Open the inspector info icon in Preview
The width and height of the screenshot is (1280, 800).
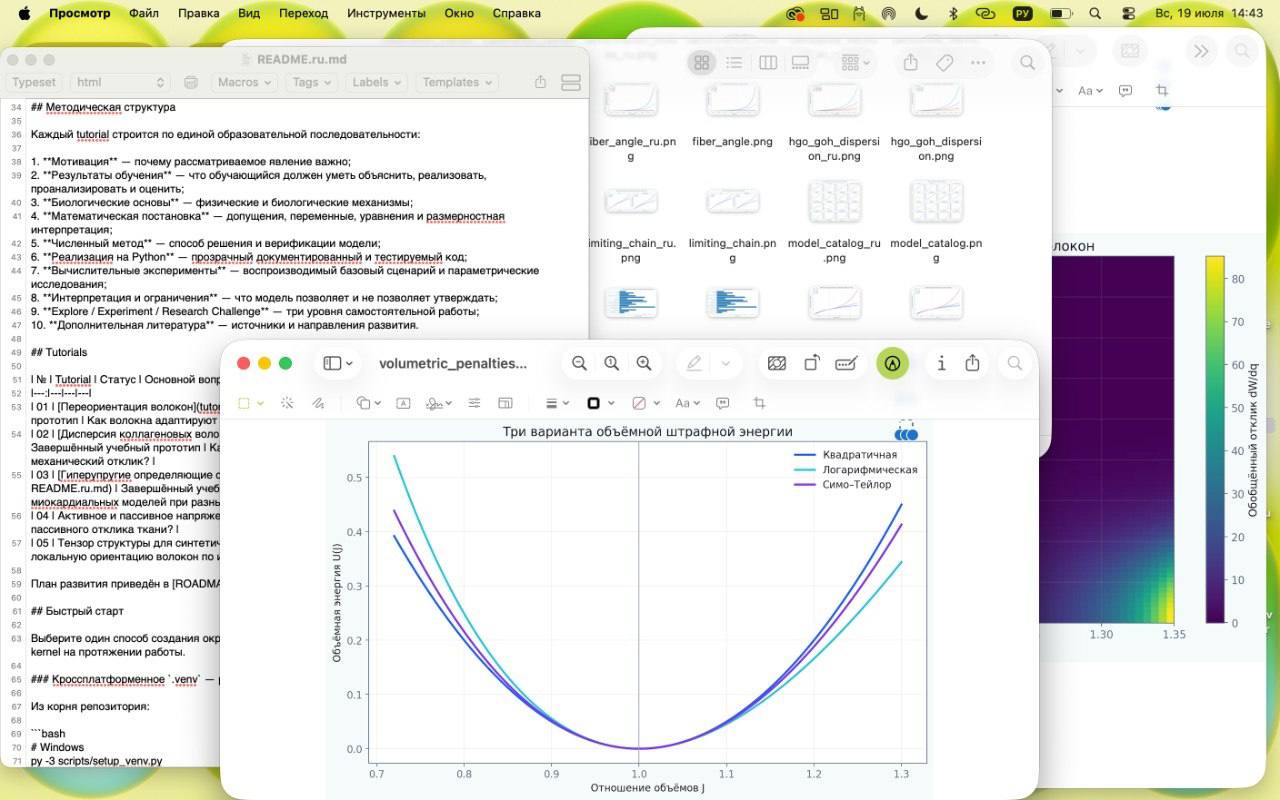941,364
